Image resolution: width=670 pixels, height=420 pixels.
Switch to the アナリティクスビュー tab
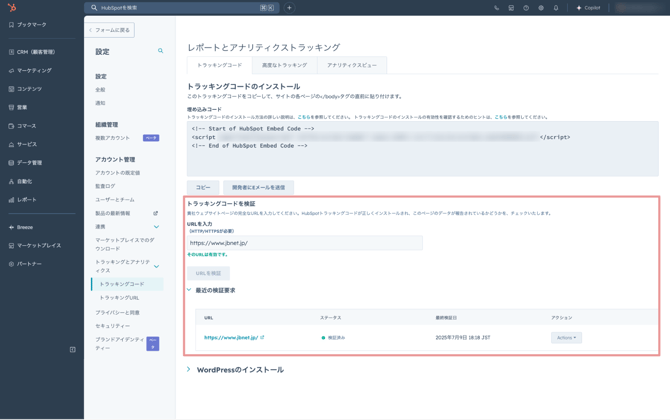pos(352,65)
